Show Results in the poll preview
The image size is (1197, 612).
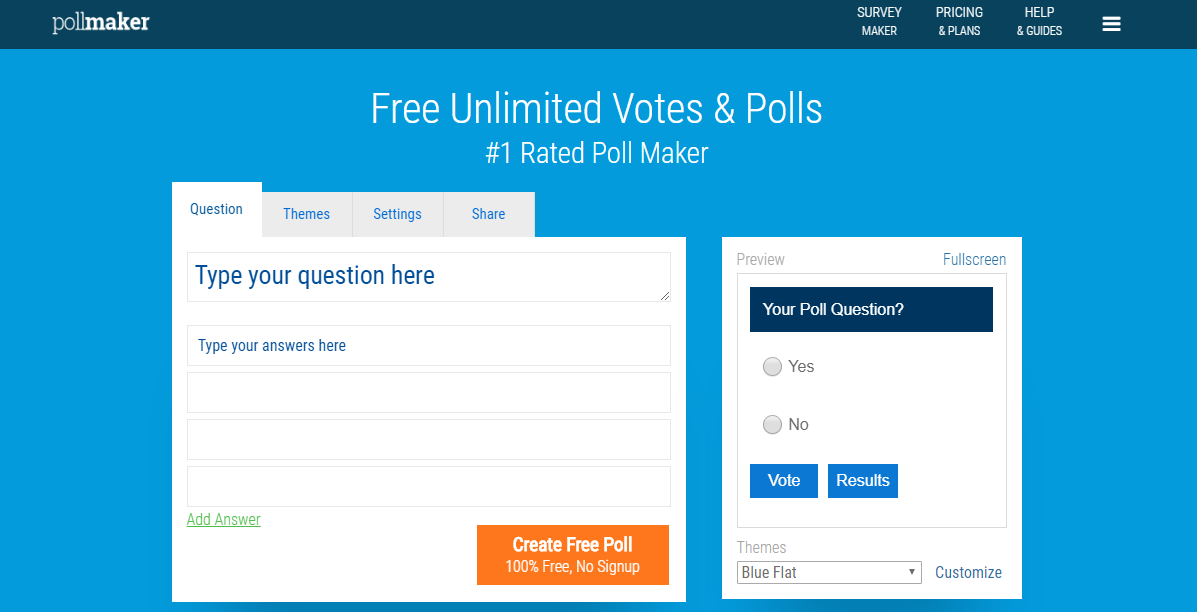tap(863, 481)
